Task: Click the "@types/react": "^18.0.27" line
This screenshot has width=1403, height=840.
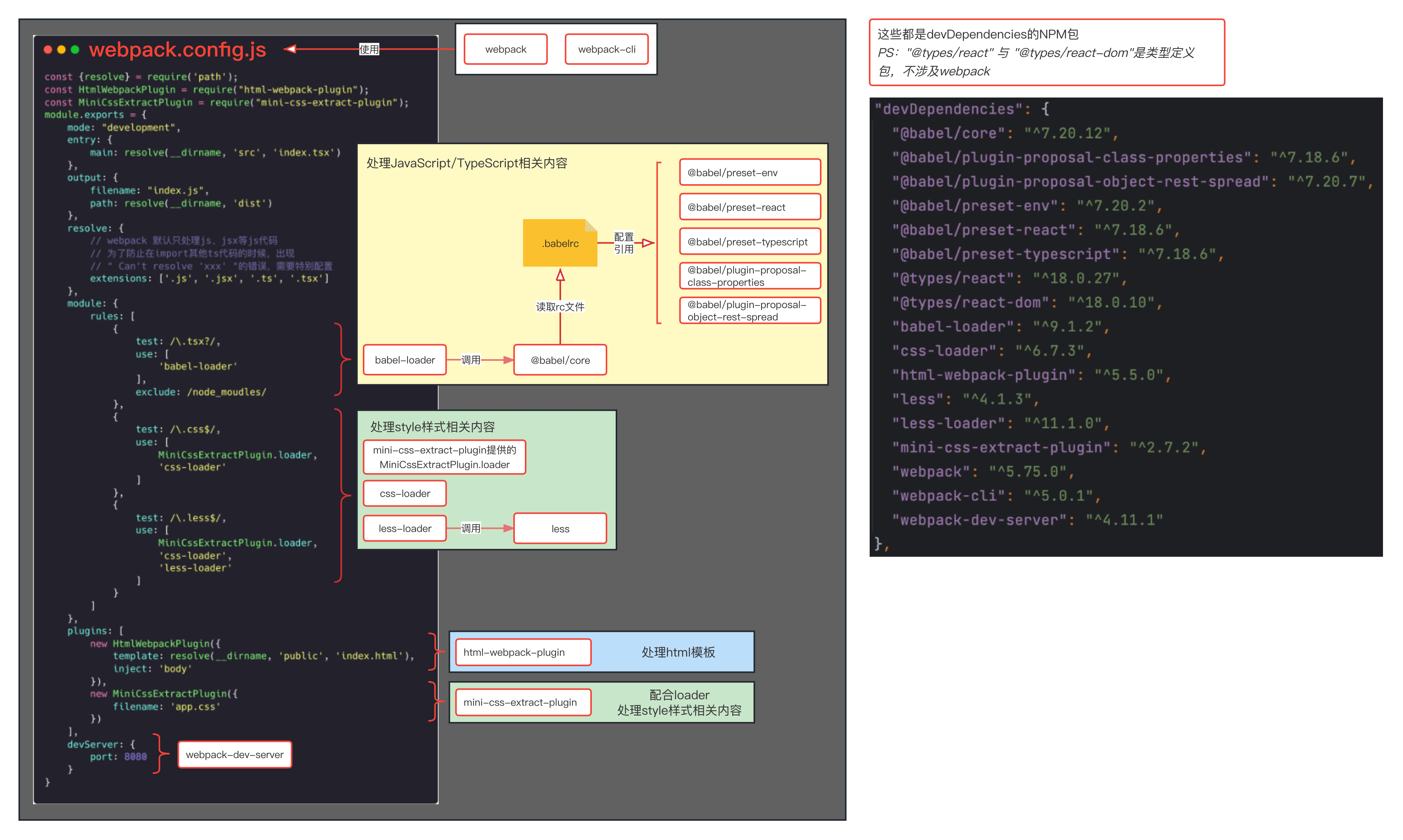Action: (x=1009, y=278)
